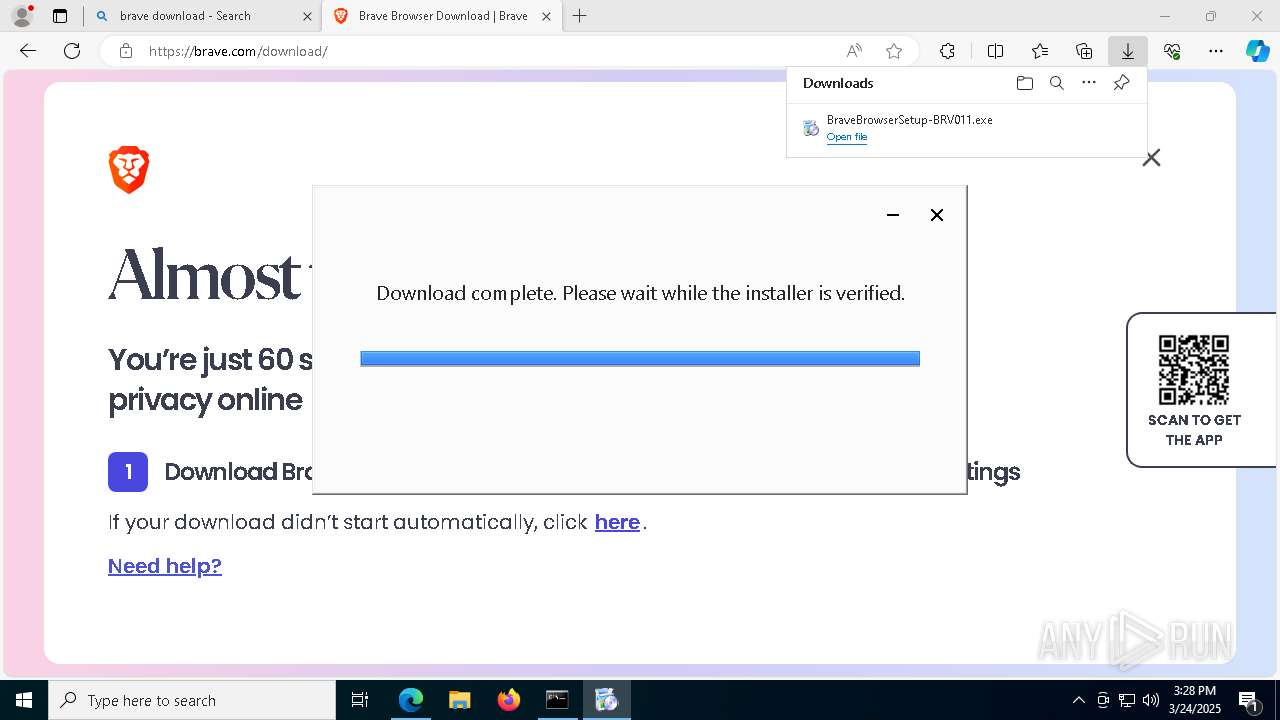
Task: Open the Collections icon
Action: 1084,51
